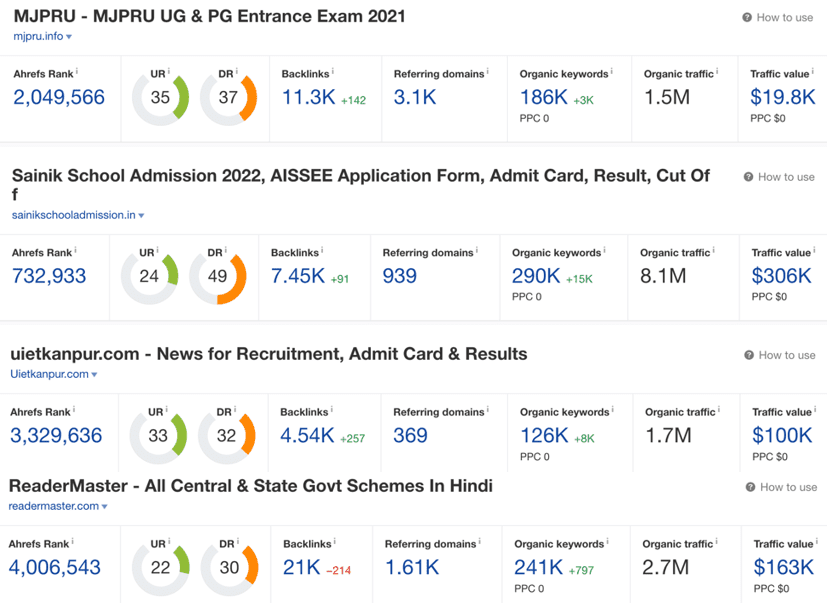Open ReaderMaster's $163K traffic value
Image resolution: width=831 pixels, height=606 pixels.
783,568
